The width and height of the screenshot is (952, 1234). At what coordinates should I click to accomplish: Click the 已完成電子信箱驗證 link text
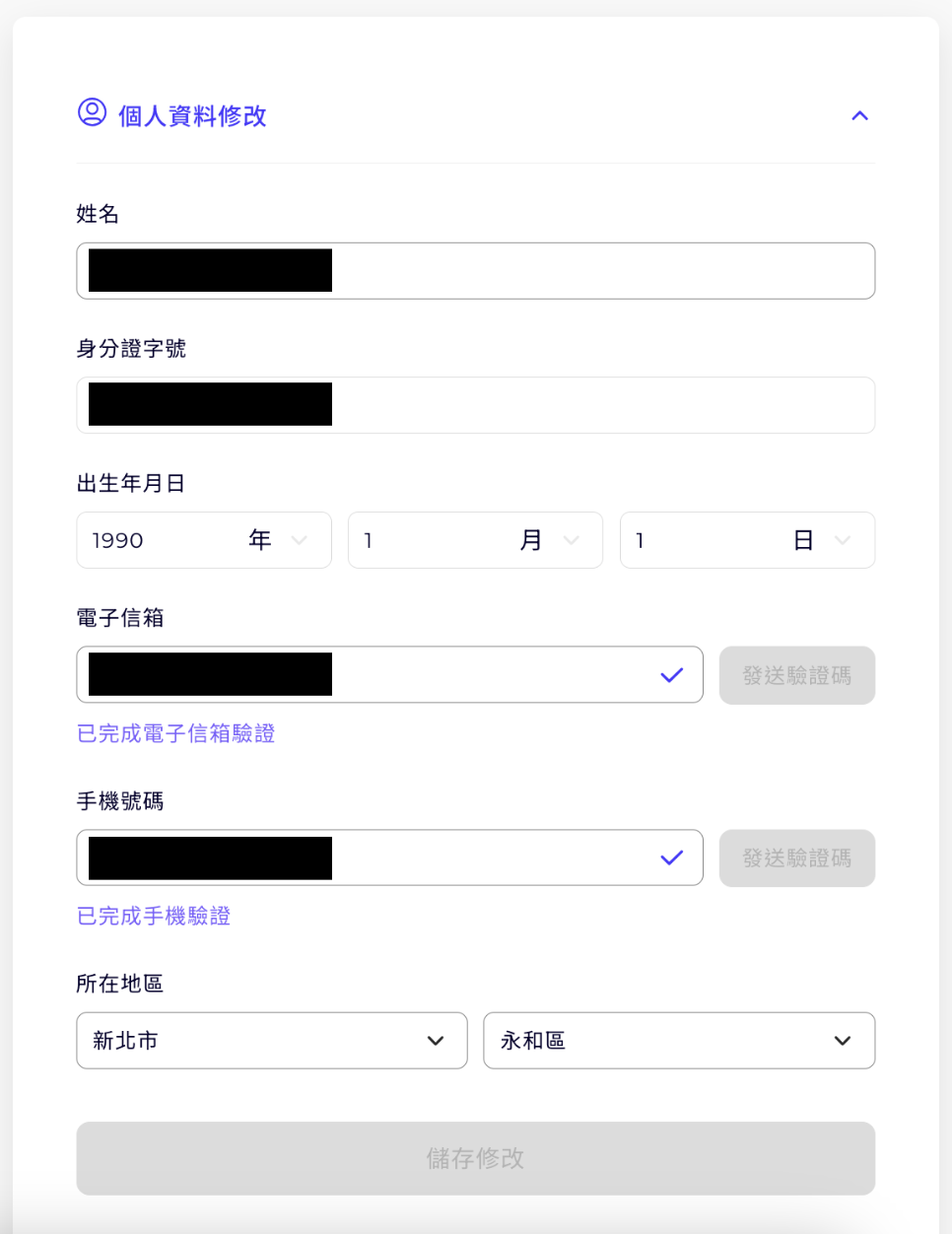[x=175, y=733]
